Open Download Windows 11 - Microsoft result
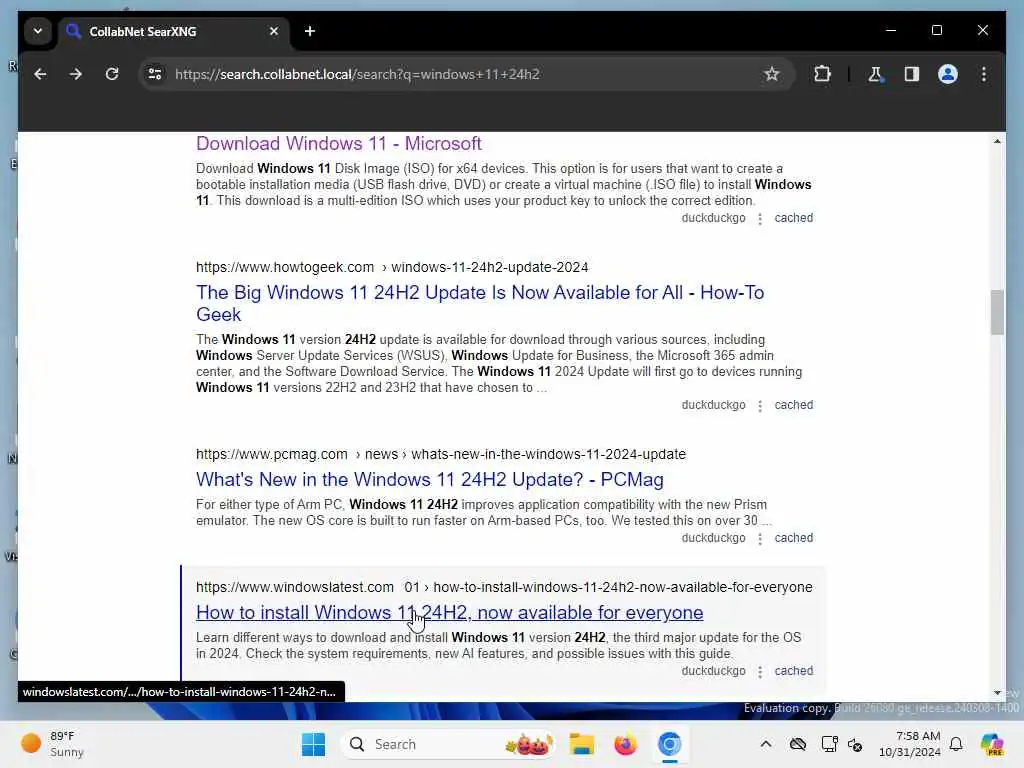Viewport: 1024px width, 768px height. point(338,144)
